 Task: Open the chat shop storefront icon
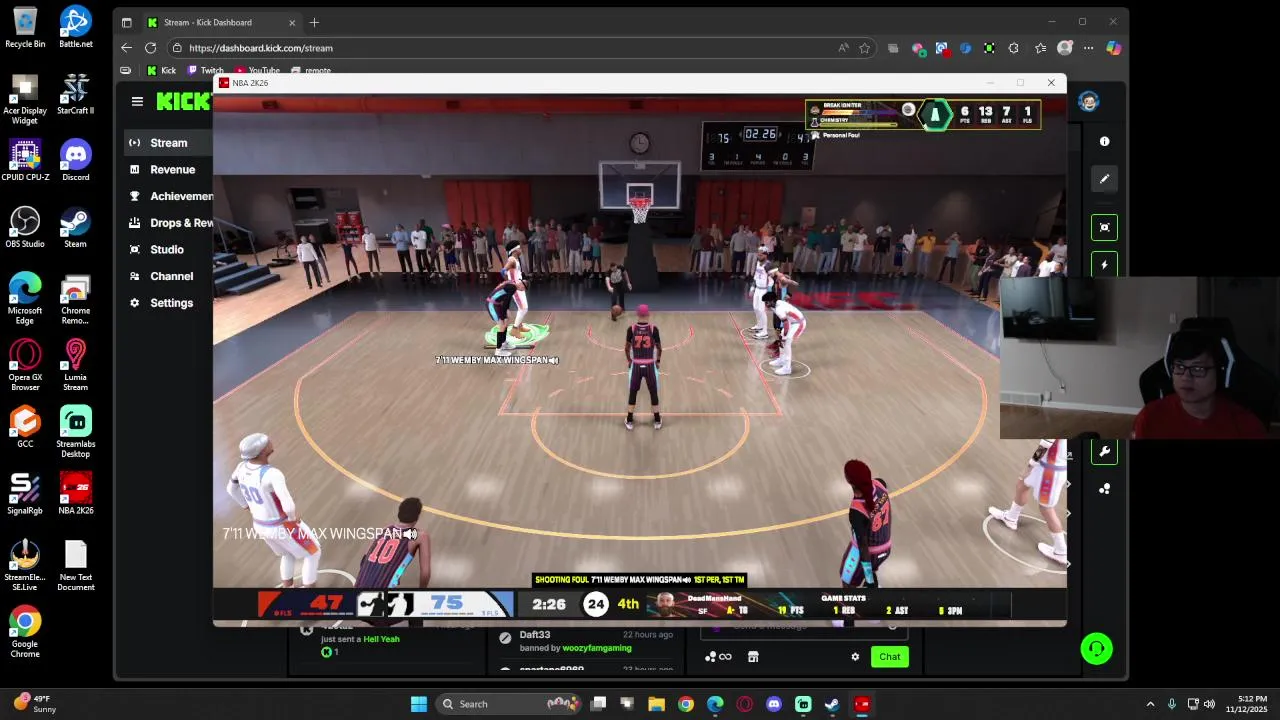pos(753,657)
